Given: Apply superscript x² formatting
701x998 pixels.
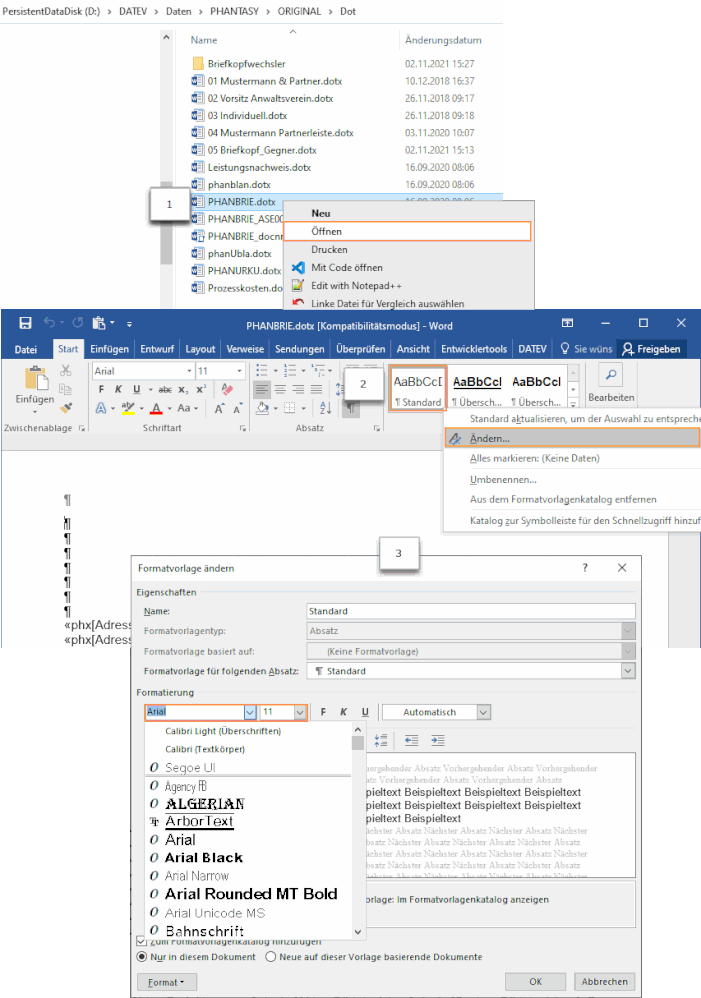Looking at the screenshot, I should click(201, 390).
